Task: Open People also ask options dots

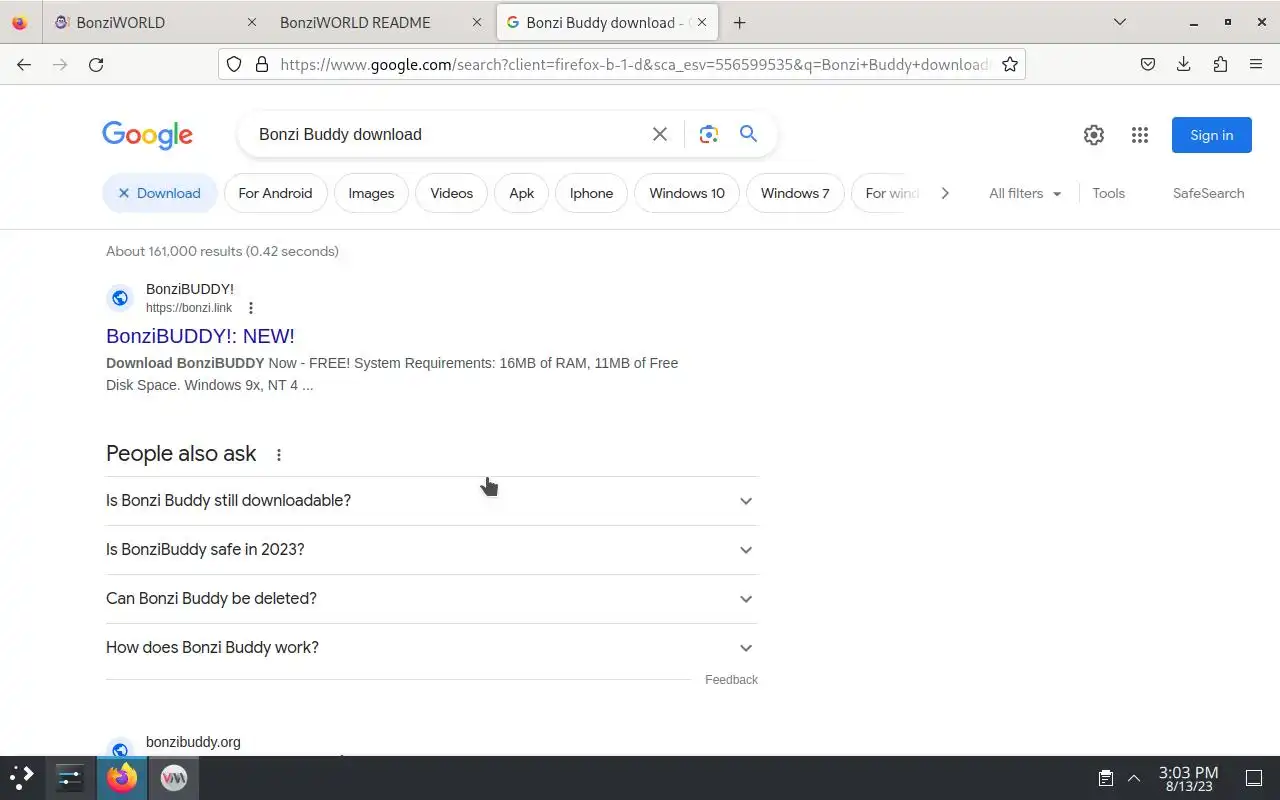Action: (x=279, y=455)
